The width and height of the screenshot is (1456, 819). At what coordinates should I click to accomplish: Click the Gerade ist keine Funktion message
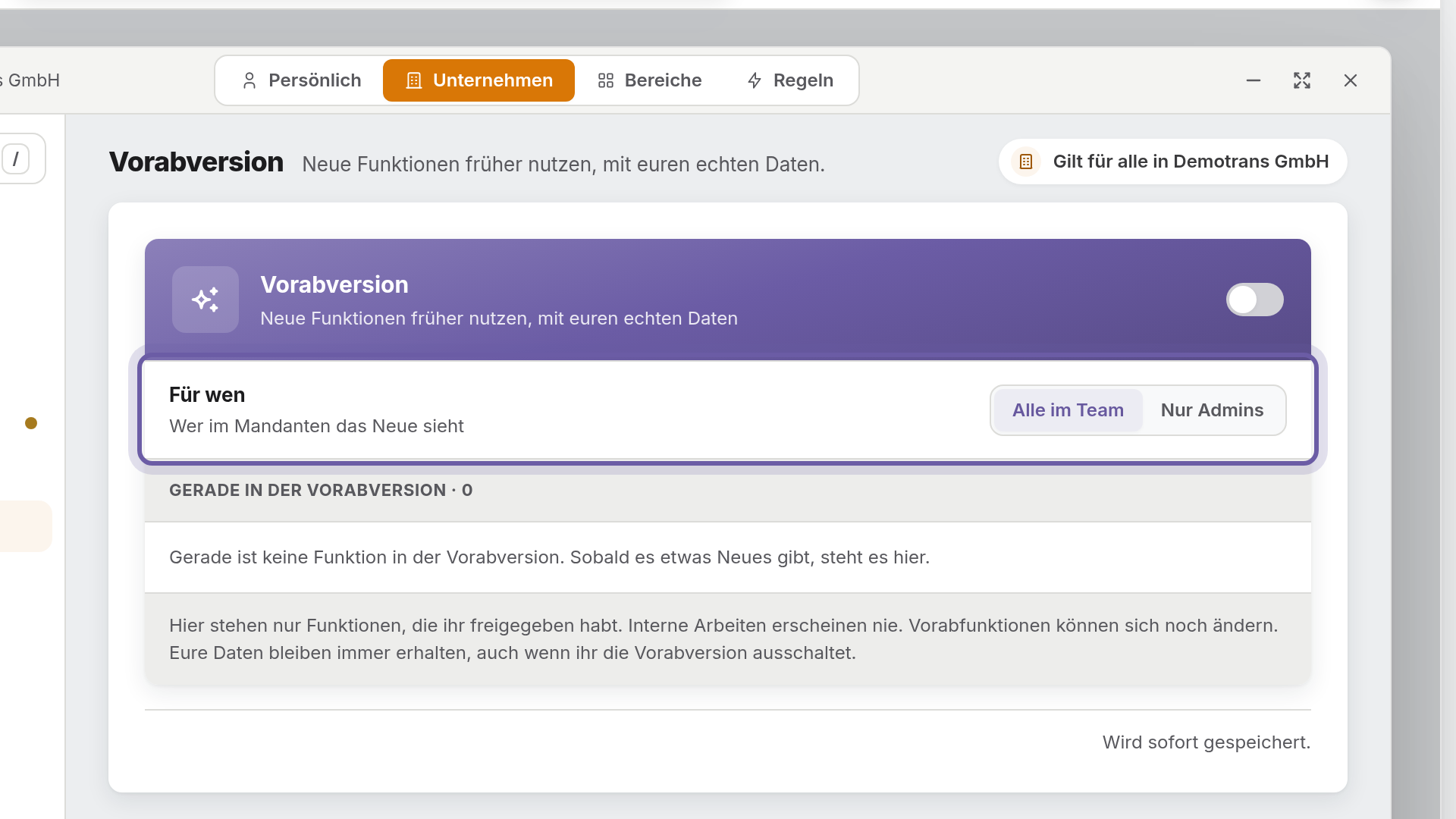point(549,557)
